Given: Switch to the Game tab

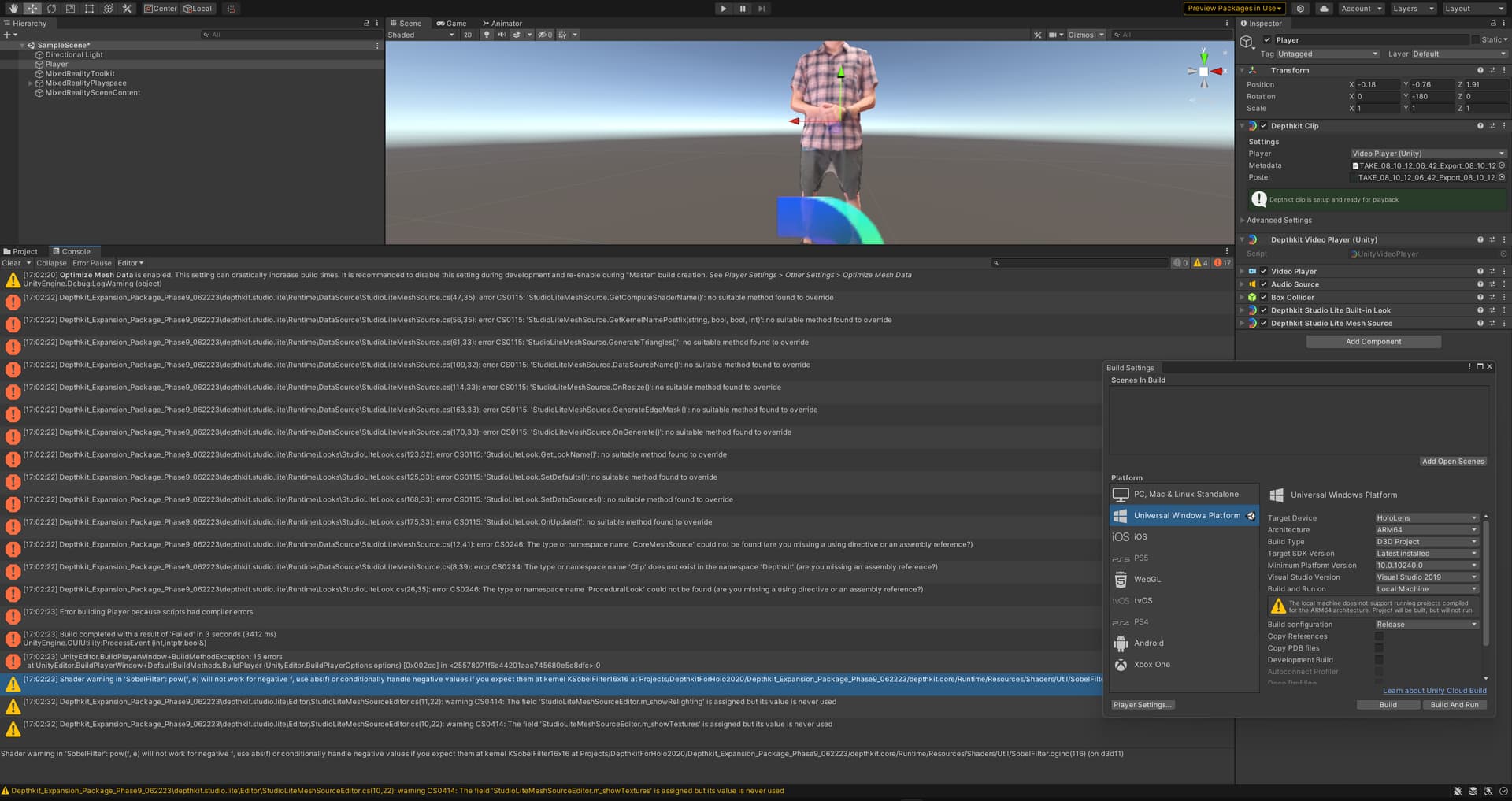Looking at the screenshot, I should (451, 24).
